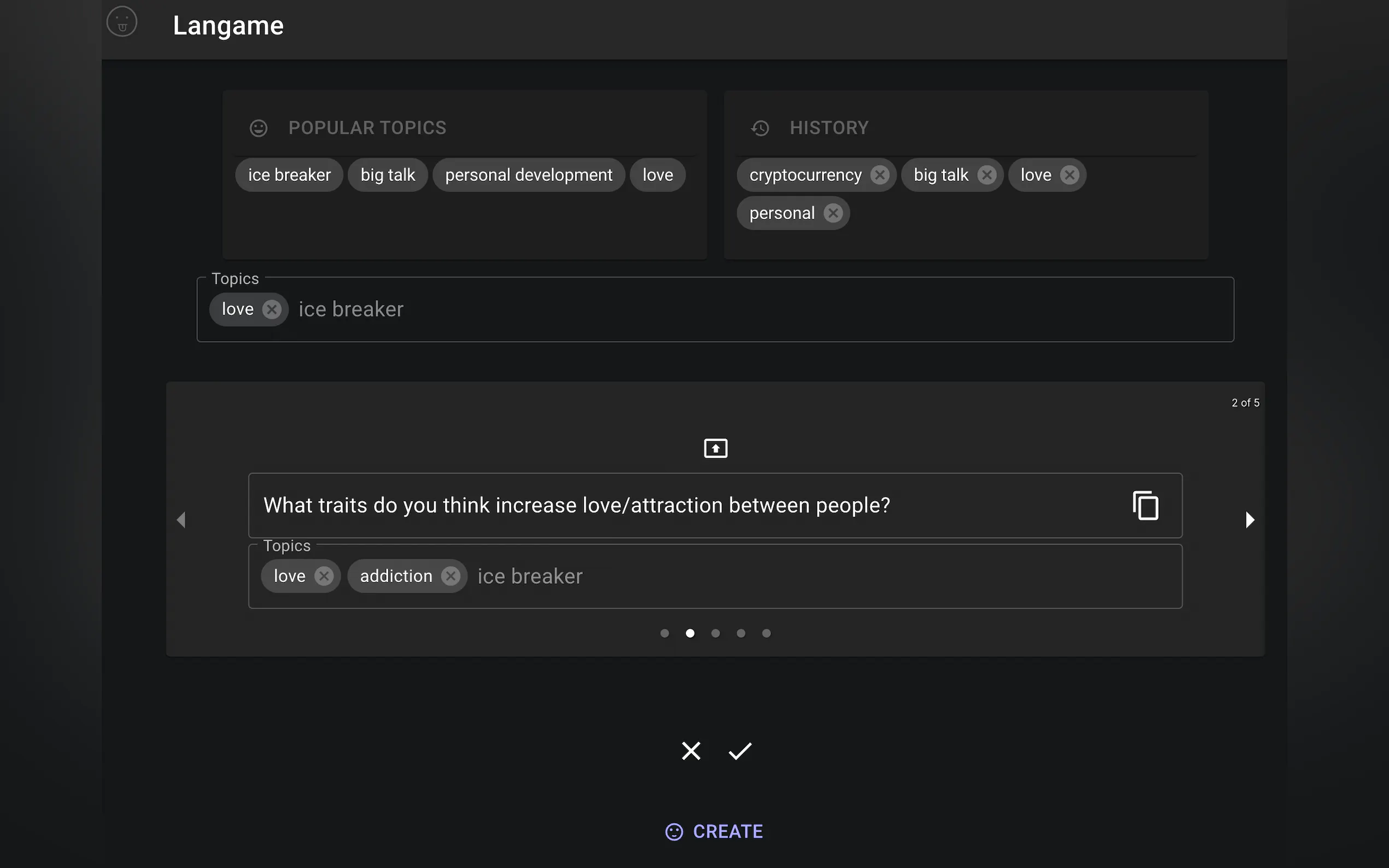
Task: Remove cryptocurrency from history
Action: coord(879,174)
